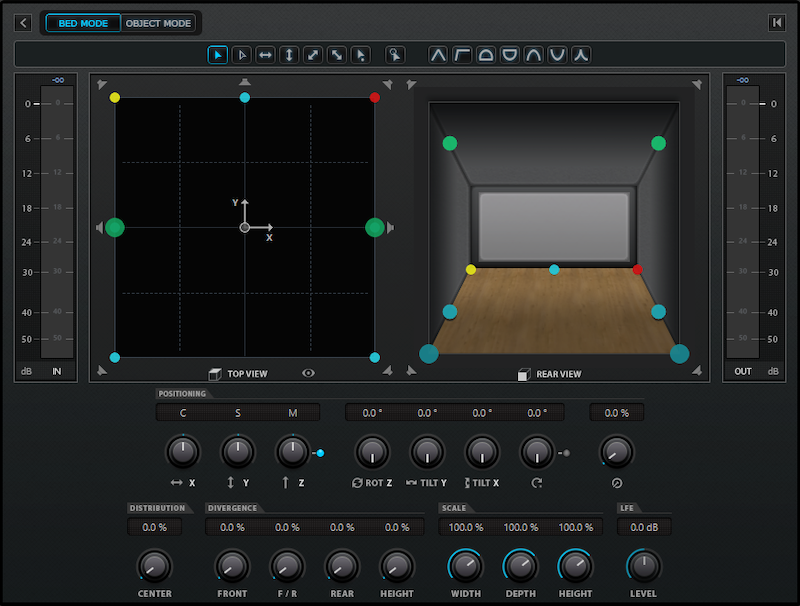The image size is (800, 606).
Task: Click the Rear View cube icon
Action: coord(523,373)
